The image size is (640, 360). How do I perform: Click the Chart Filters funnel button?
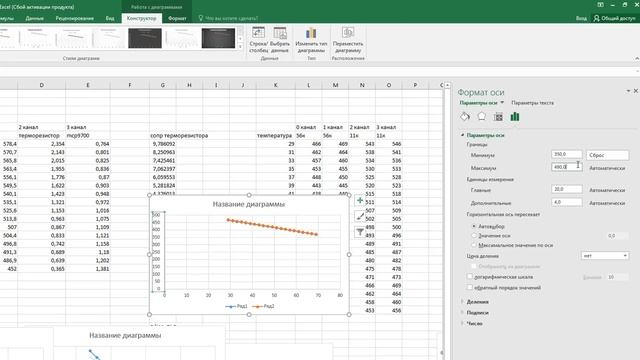click(x=360, y=232)
